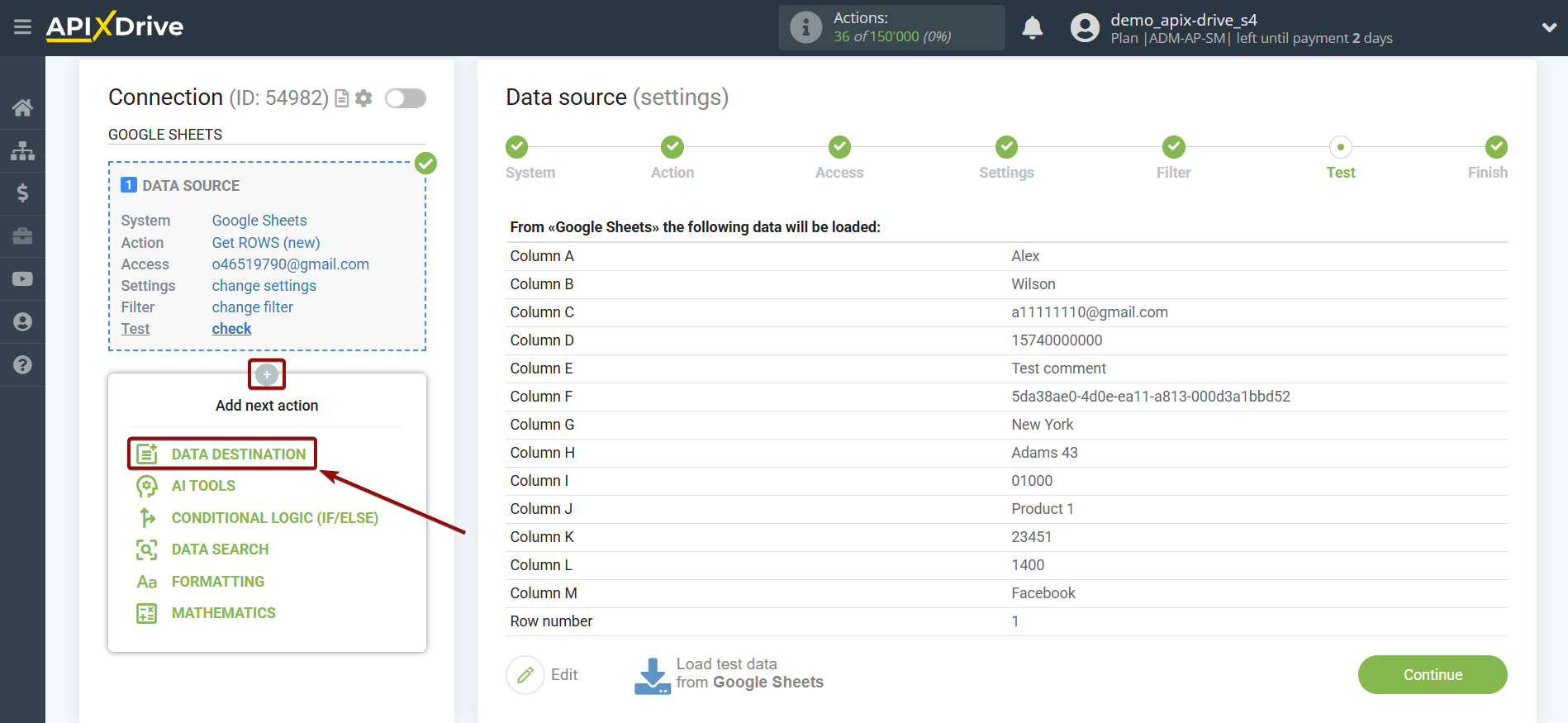Click the user avatar icon
Viewport: 1568px width, 723px height.
pyautogui.click(x=1085, y=27)
